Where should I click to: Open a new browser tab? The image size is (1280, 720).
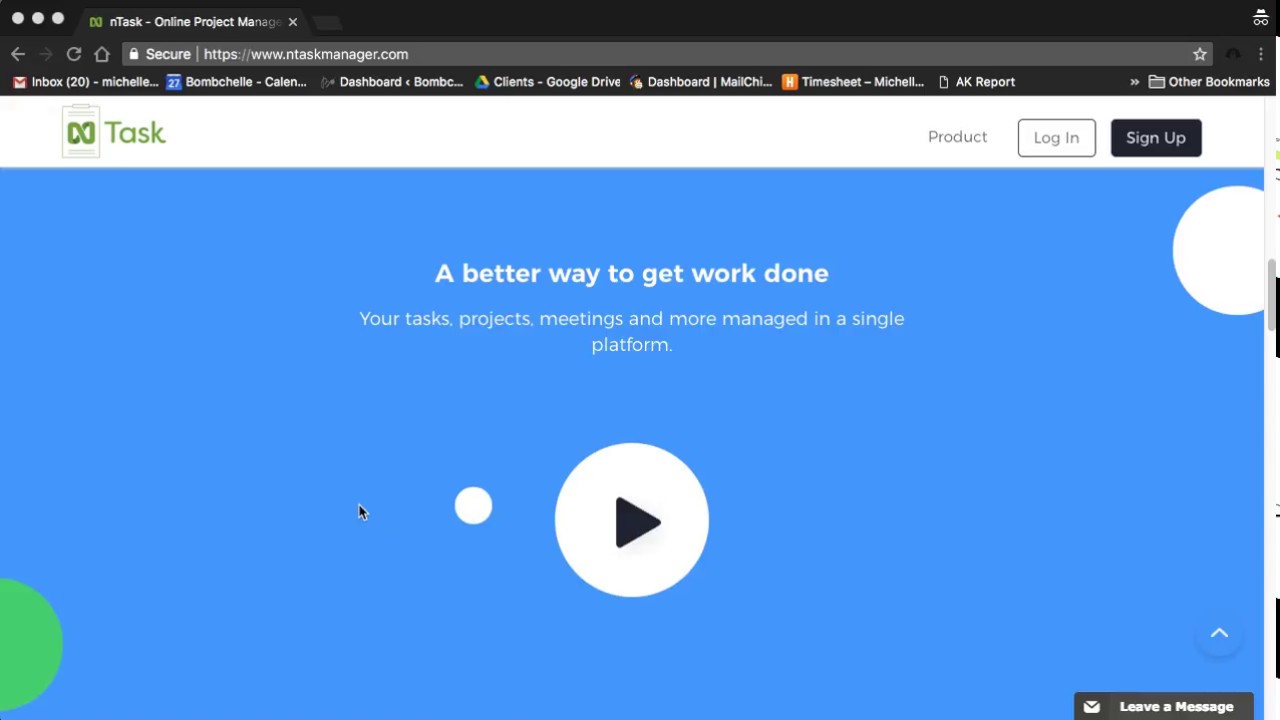327,22
